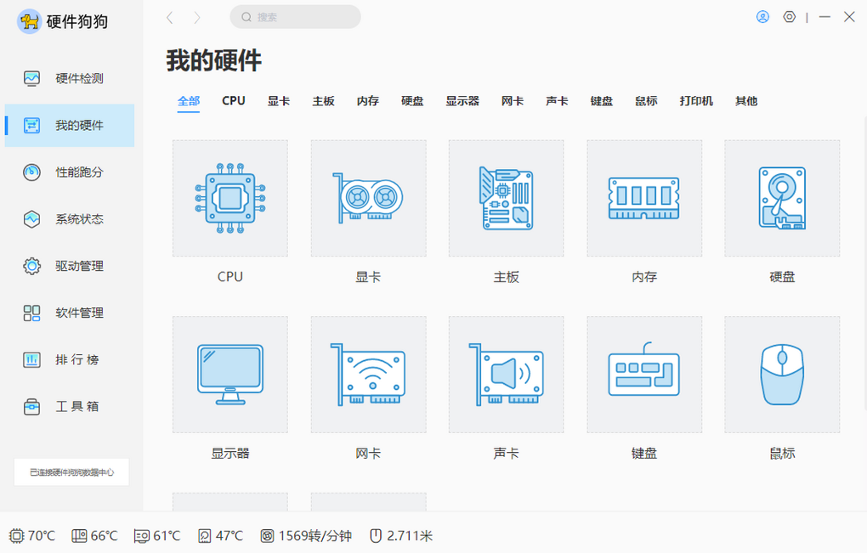Click the 47°C temperature reading

(229, 536)
